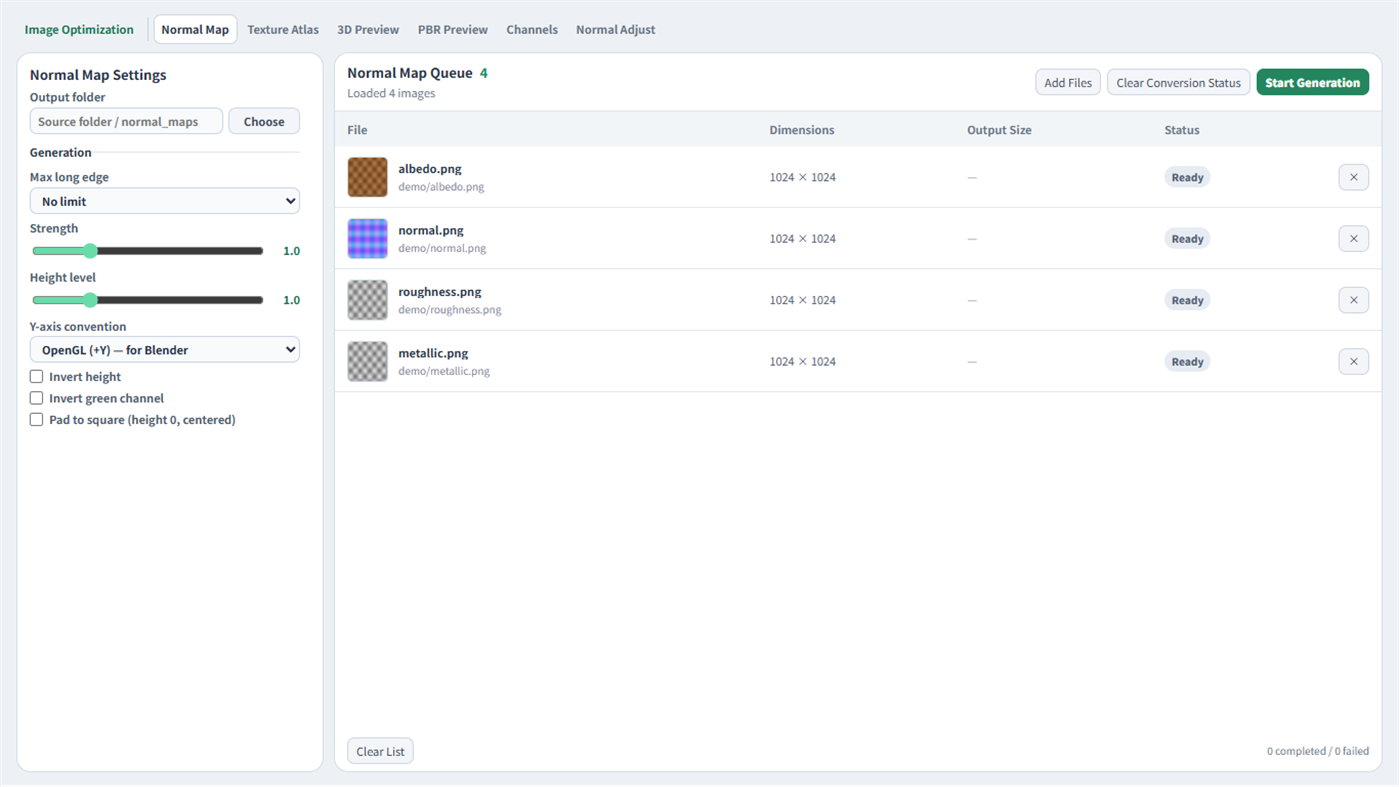Click the demo/roughness.png path text
This screenshot has height=787, width=1399.
(450, 310)
